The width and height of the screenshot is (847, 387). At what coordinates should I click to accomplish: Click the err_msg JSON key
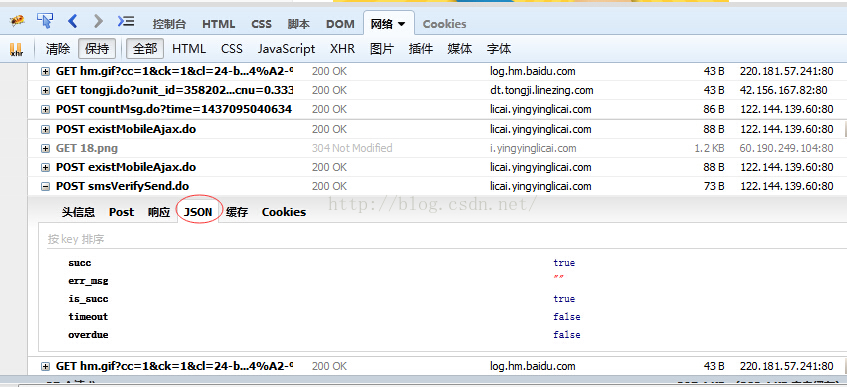coord(88,281)
